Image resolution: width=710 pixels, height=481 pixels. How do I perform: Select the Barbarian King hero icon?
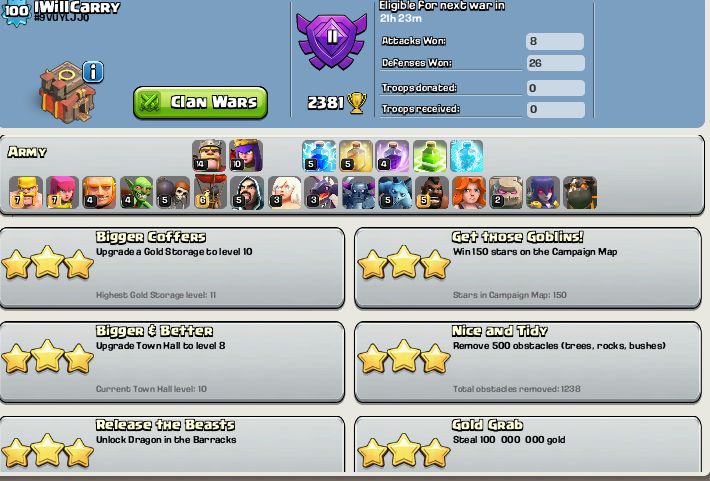pos(209,155)
